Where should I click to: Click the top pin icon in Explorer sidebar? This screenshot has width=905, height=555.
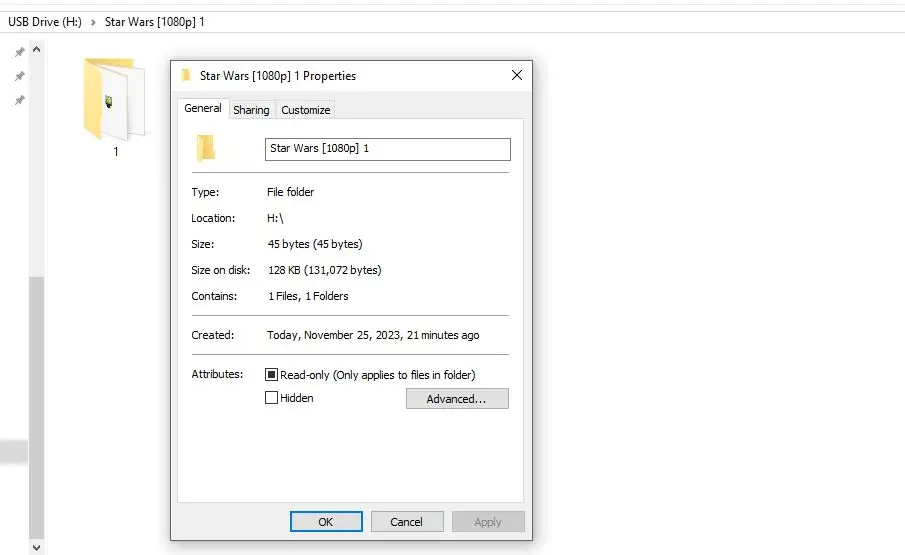20,52
